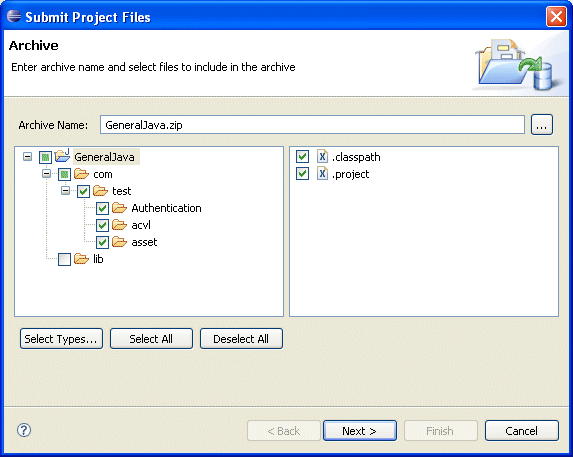The height and width of the screenshot is (457, 573).
Task: Collapse the test tree node
Action: coord(65,190)
